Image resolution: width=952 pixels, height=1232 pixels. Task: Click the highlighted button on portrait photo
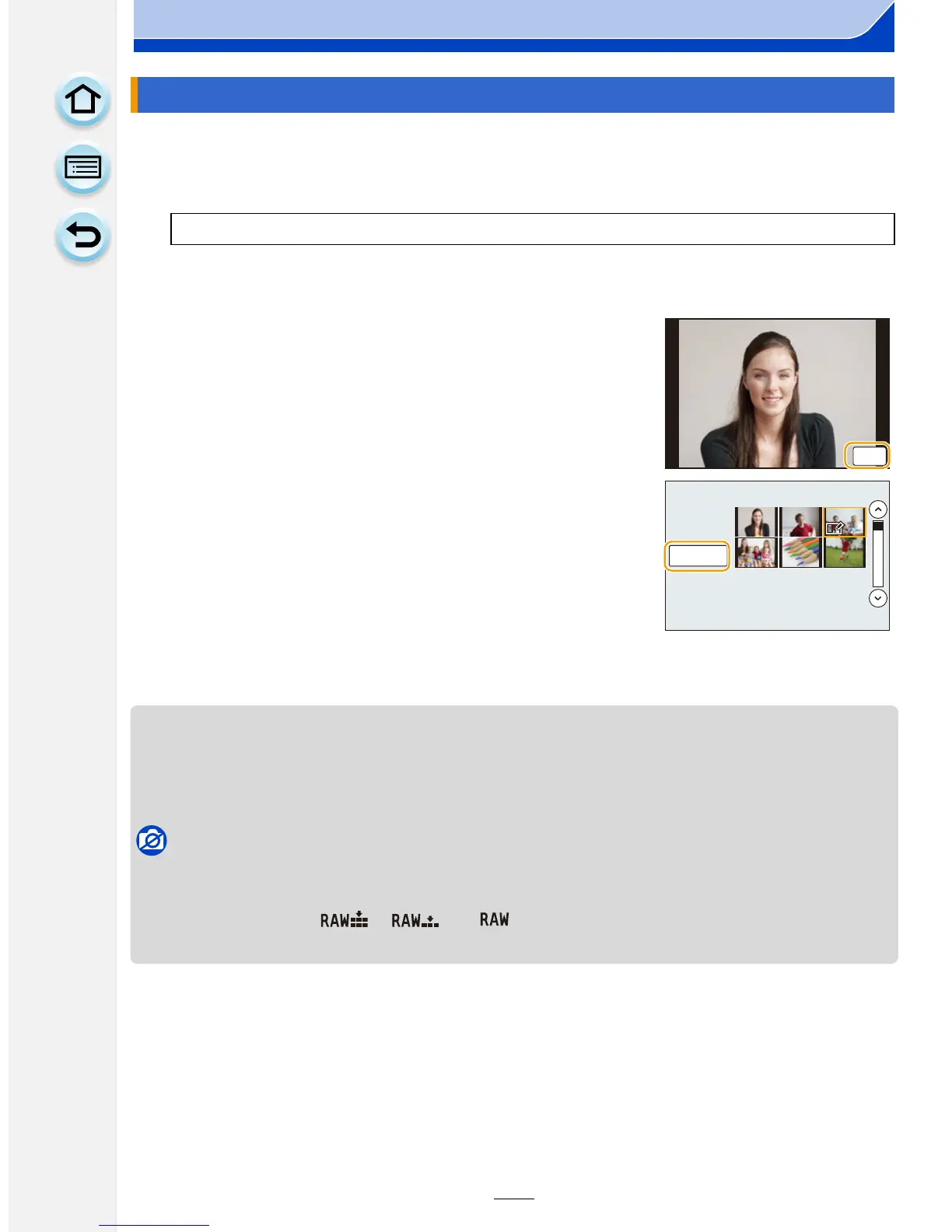point(868,456)
